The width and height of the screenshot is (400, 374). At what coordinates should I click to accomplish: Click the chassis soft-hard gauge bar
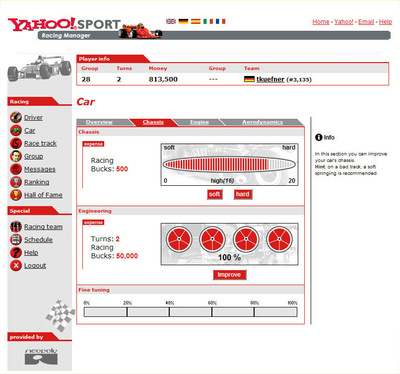[229, 164]
